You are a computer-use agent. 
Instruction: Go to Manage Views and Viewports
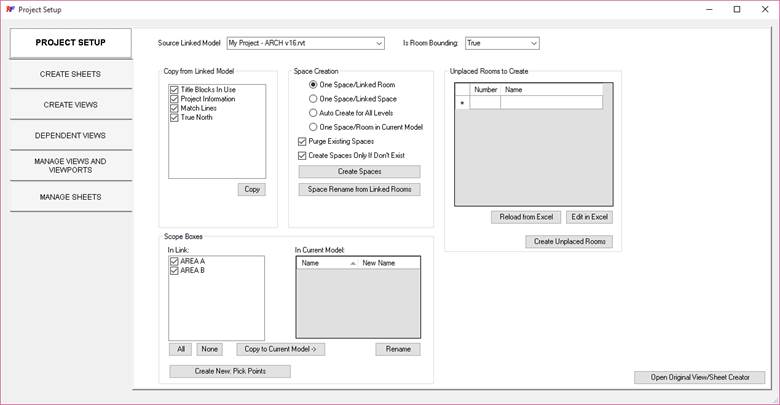[x=70, y=166]
